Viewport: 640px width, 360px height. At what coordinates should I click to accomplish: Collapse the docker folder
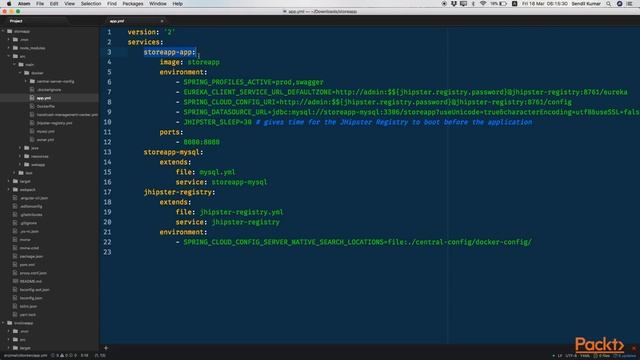click(x=20, y=73)
